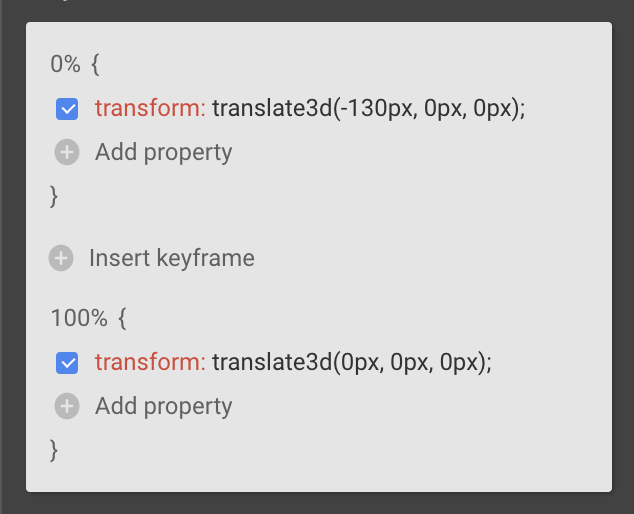Disable the transform property in the 0% keyframe
Viewport: 634px width, 514px height.
67,109
